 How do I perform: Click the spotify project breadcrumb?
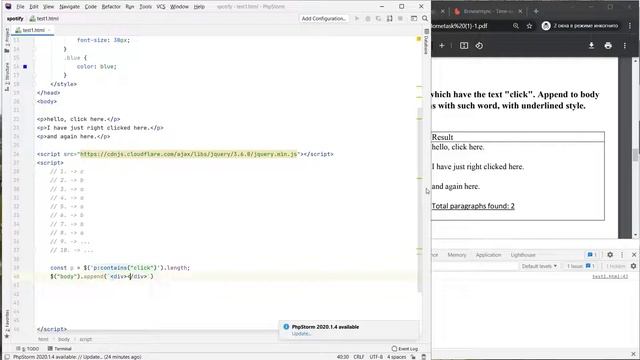coord(15,19)
